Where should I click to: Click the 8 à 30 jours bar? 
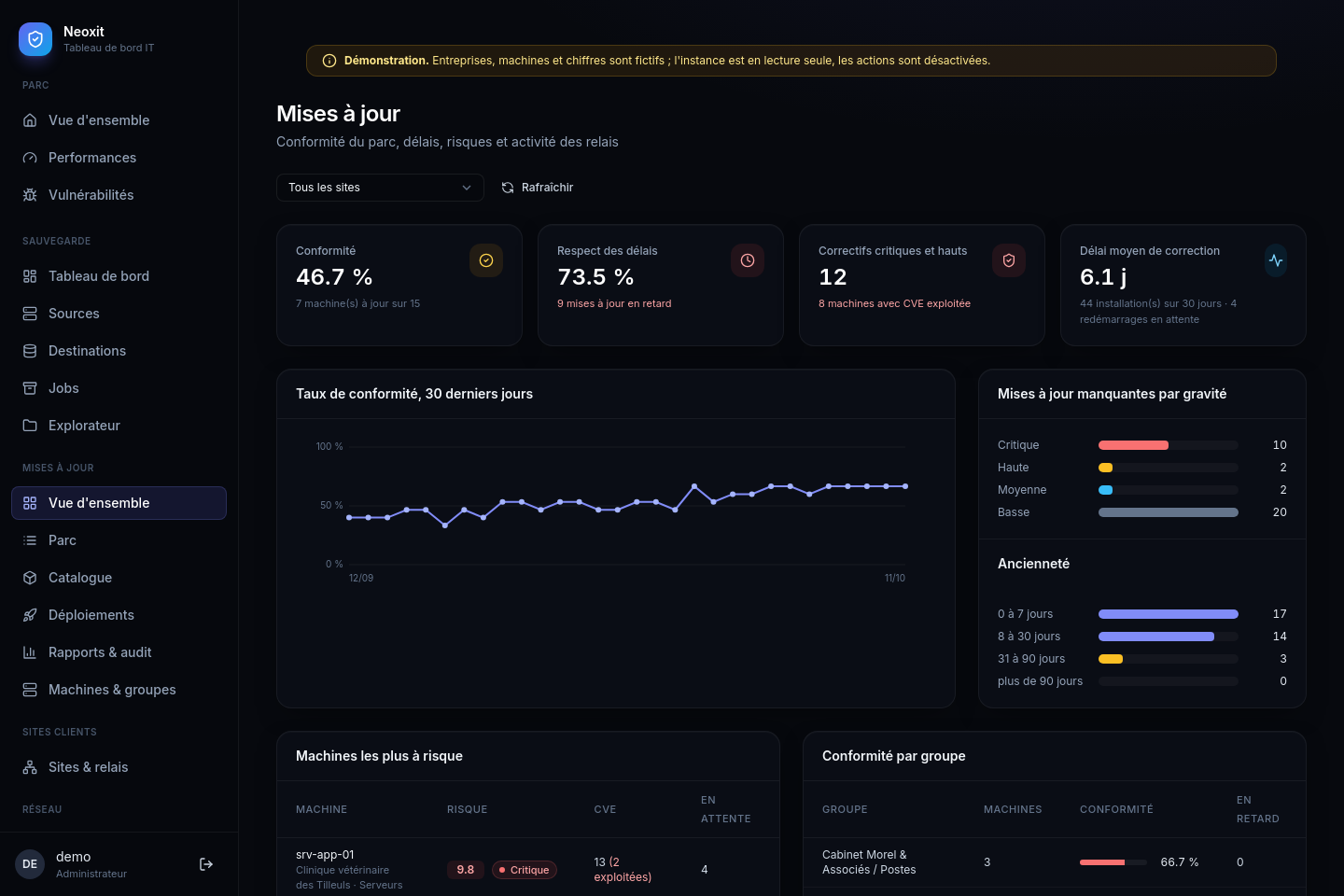point(1169,637)
